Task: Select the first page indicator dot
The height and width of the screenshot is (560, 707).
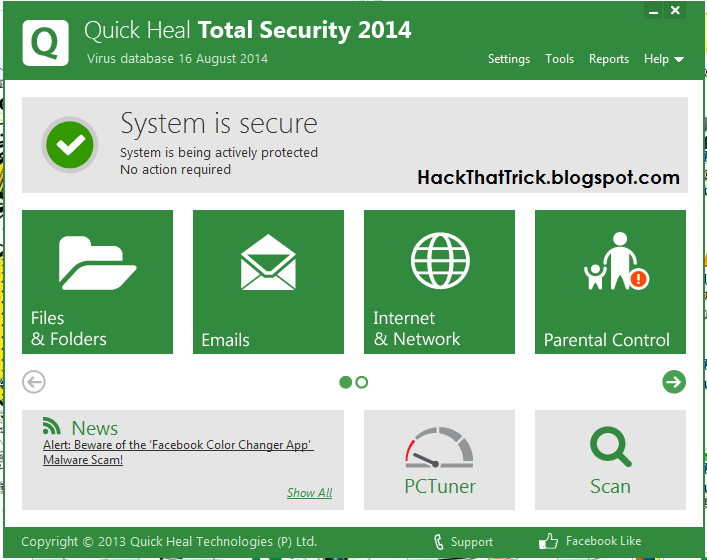Action: 345,382
